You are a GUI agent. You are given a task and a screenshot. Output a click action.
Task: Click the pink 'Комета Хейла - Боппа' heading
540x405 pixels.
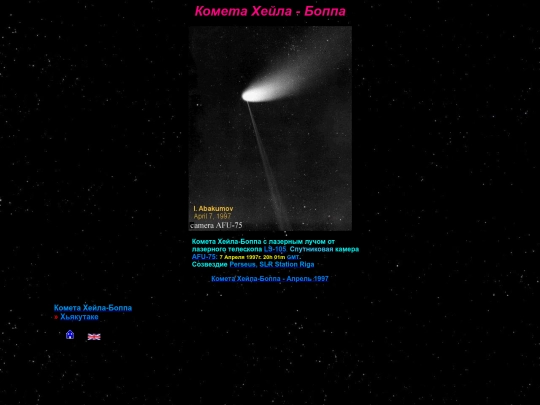270,11
